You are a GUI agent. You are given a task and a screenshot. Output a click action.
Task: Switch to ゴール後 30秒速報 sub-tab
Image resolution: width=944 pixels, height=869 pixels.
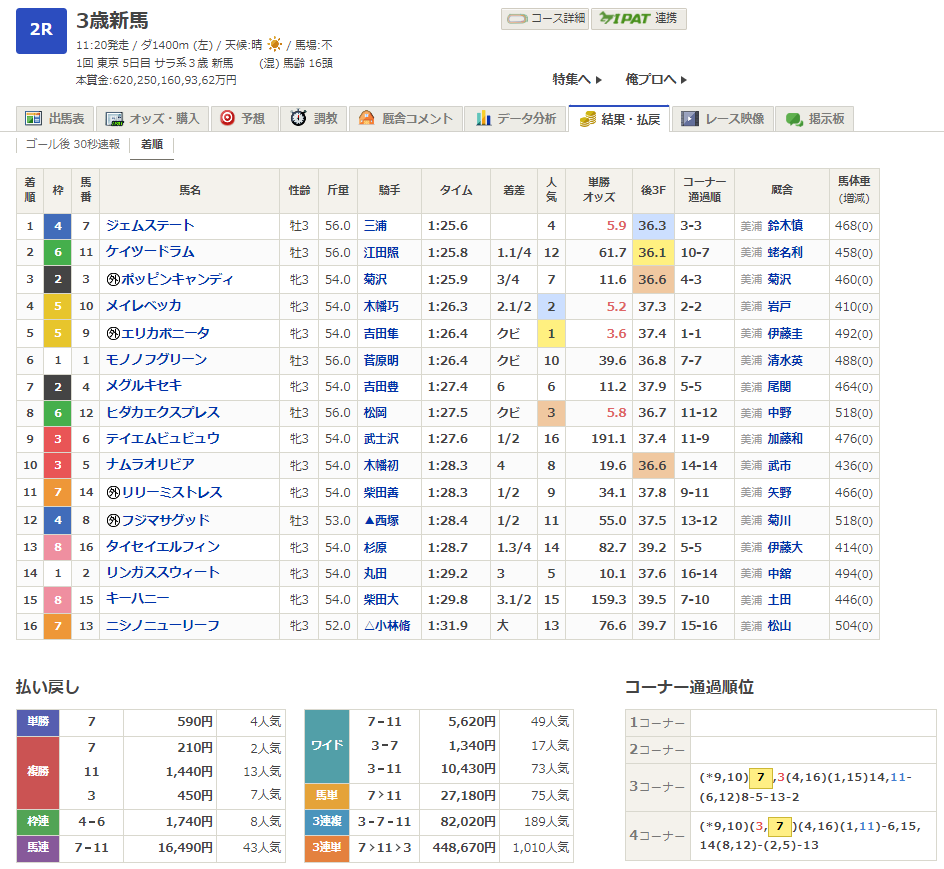coord(72,144)
